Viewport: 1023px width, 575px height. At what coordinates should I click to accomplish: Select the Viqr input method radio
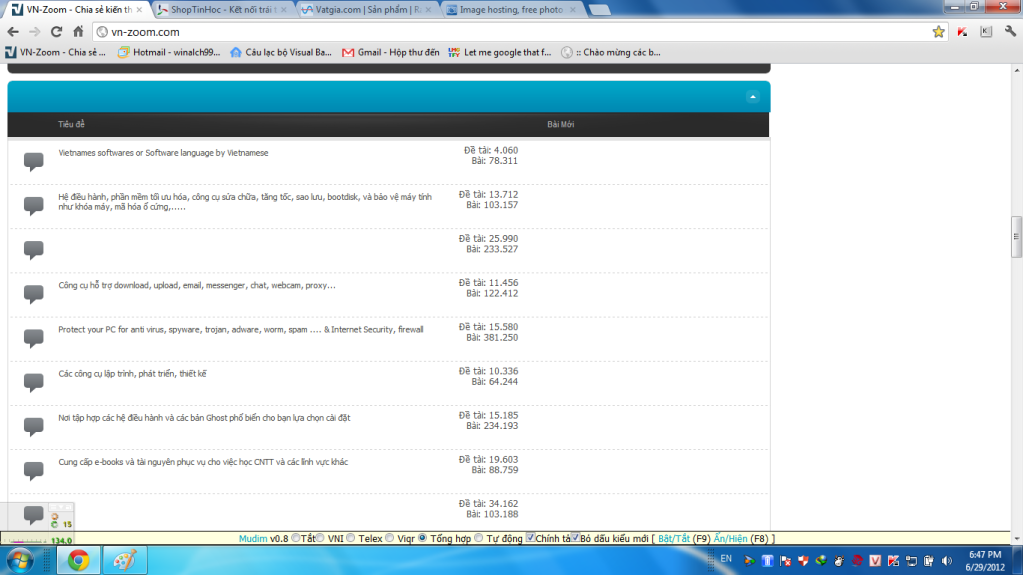point(389,538)
